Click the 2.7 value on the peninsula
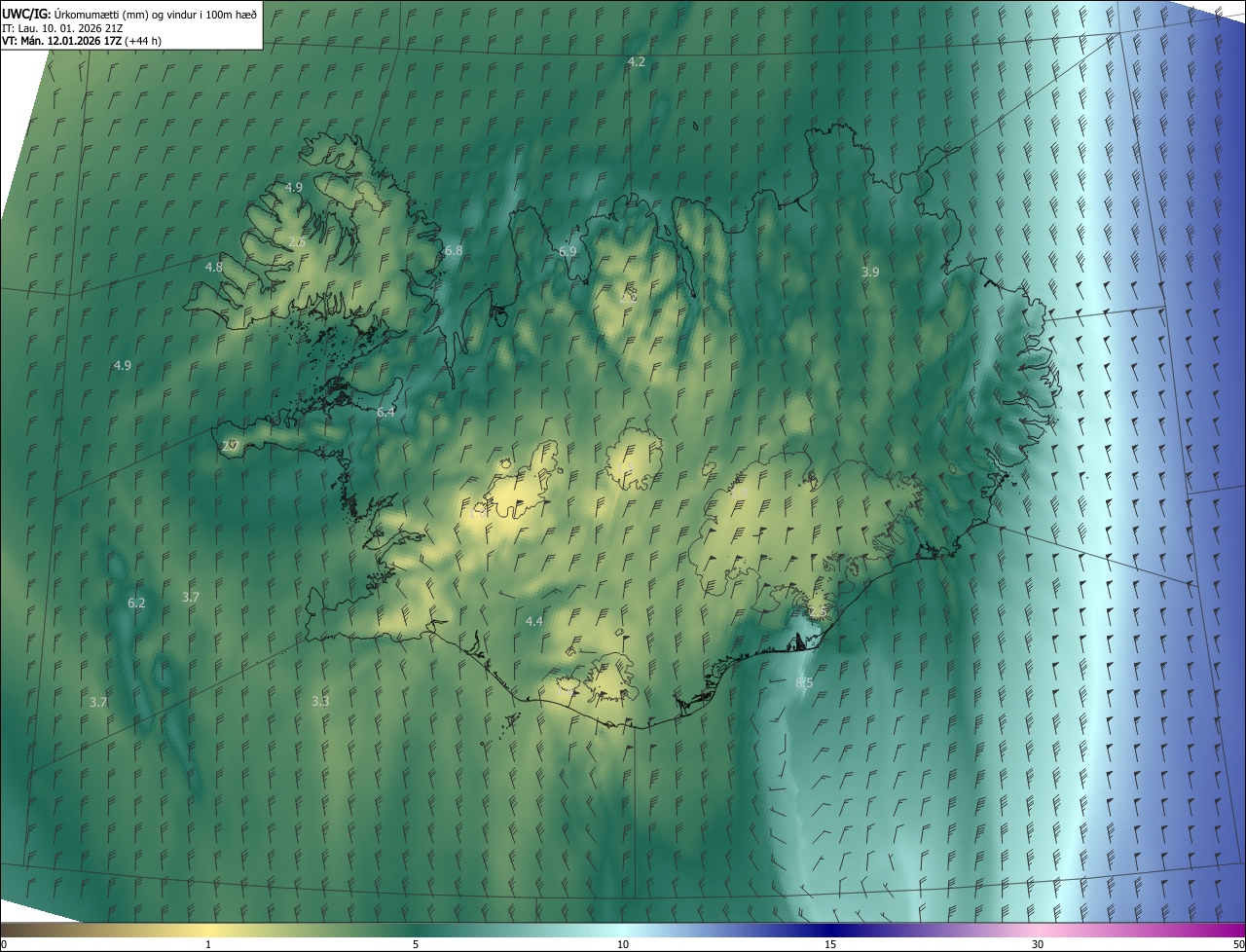This screenshot has width=1246, height=952. coord(231,446)
